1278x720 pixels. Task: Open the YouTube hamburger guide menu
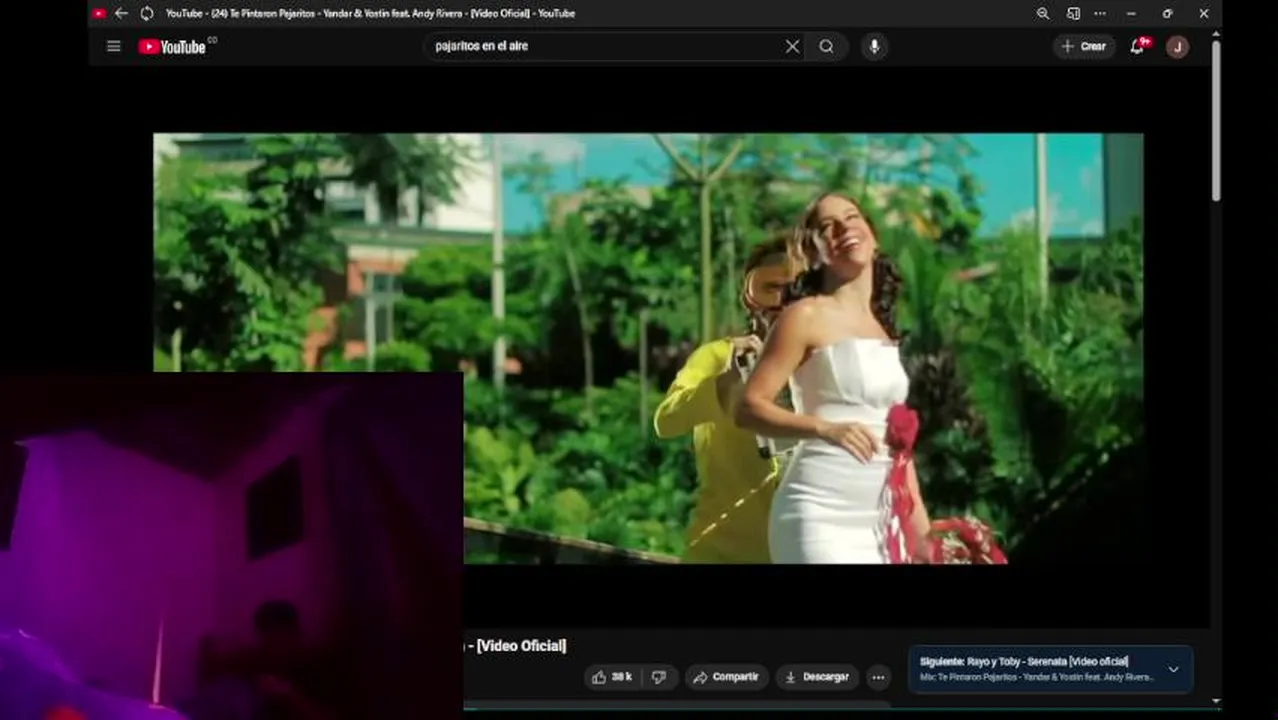point(114,46)
